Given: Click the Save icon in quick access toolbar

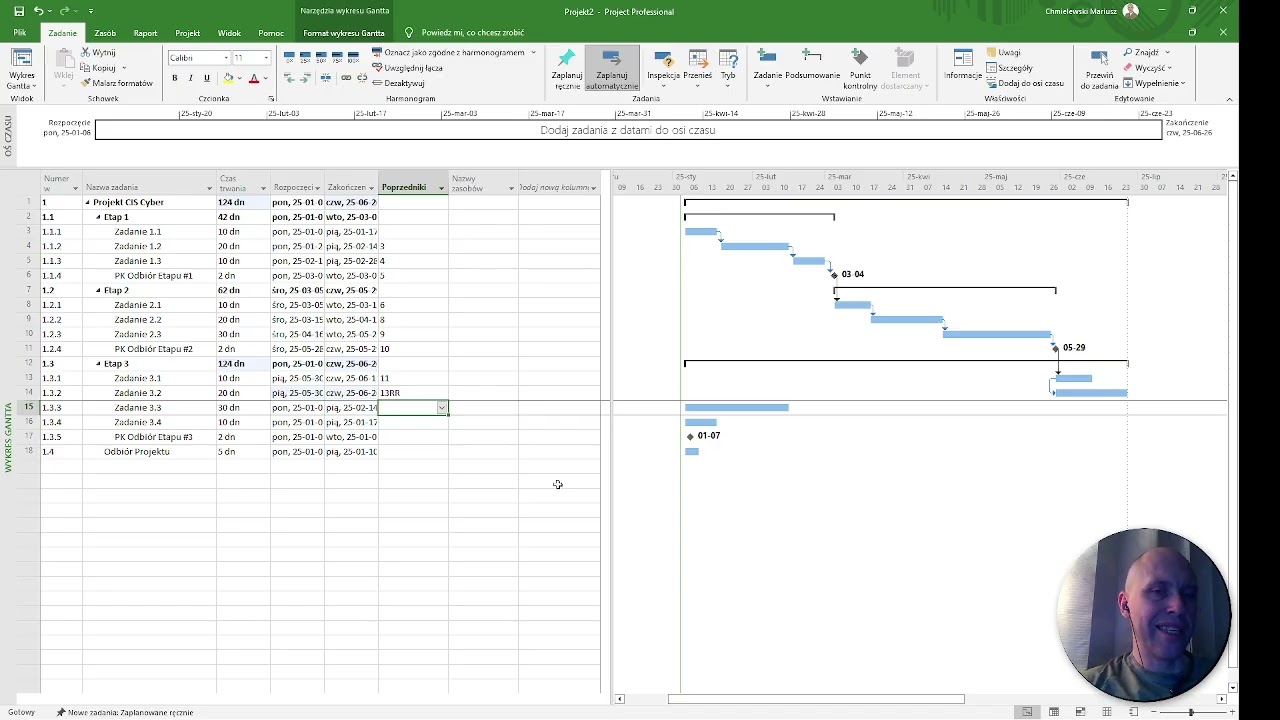Looking at the screenshot, I should [18, 11].
